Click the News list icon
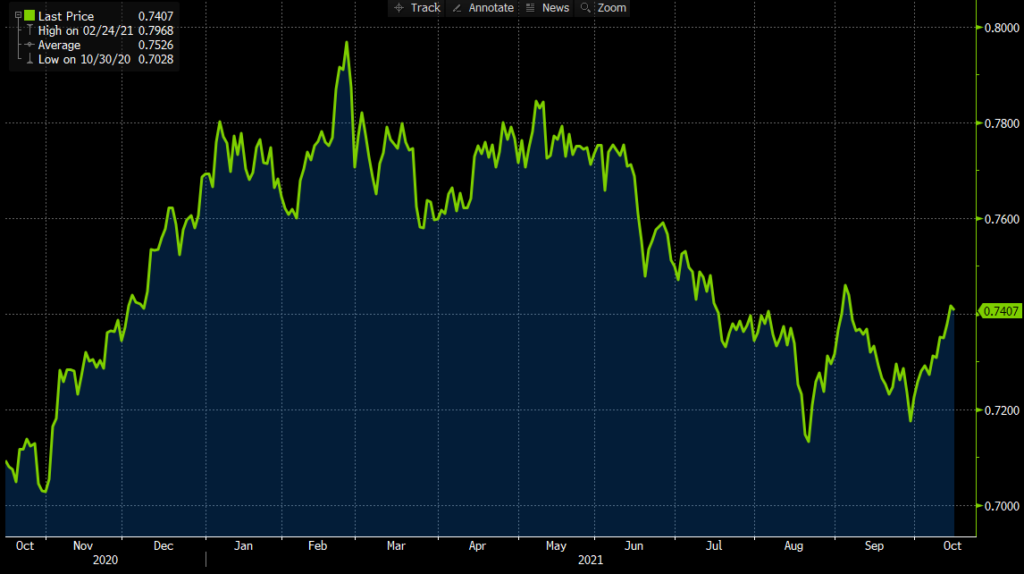Viewport: 1024px width, 574px height. [x=530, y=8]
